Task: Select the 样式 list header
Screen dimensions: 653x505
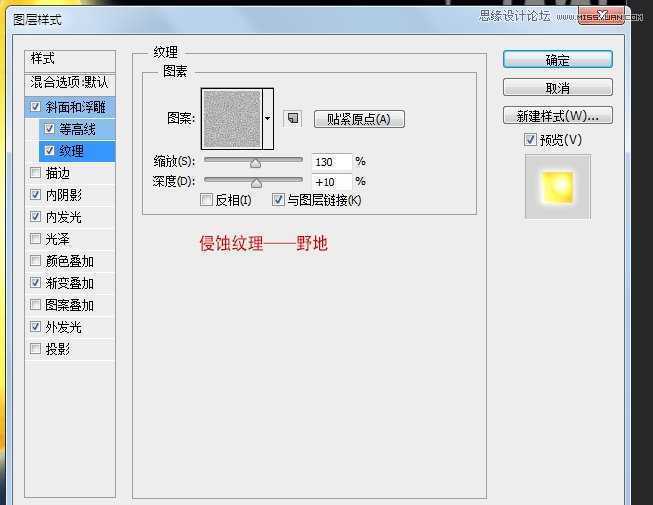Action: [x=70, y=59]
